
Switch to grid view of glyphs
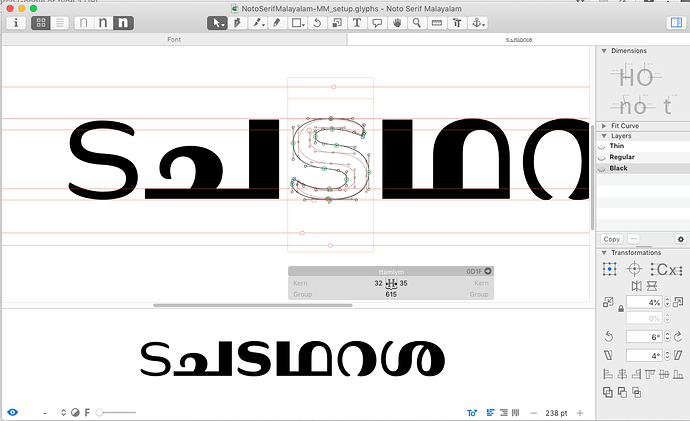(40, 23)
